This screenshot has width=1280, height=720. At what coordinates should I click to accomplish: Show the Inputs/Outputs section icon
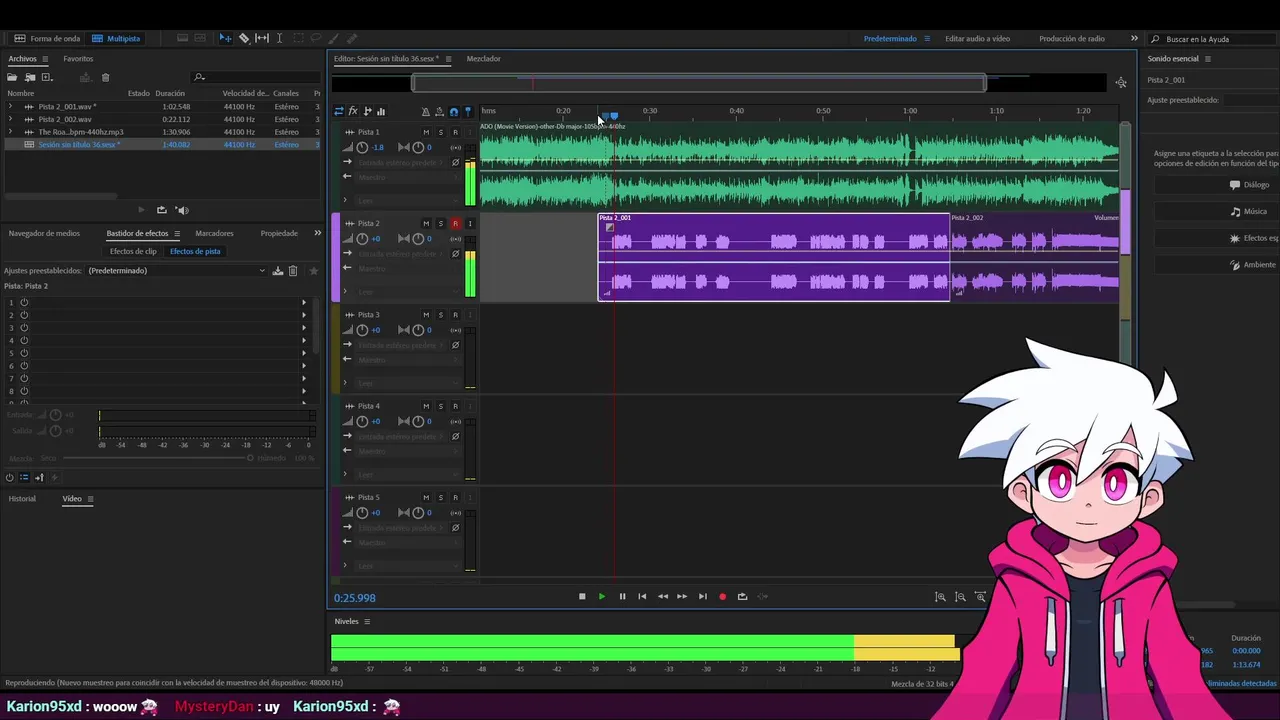point(338,111)
